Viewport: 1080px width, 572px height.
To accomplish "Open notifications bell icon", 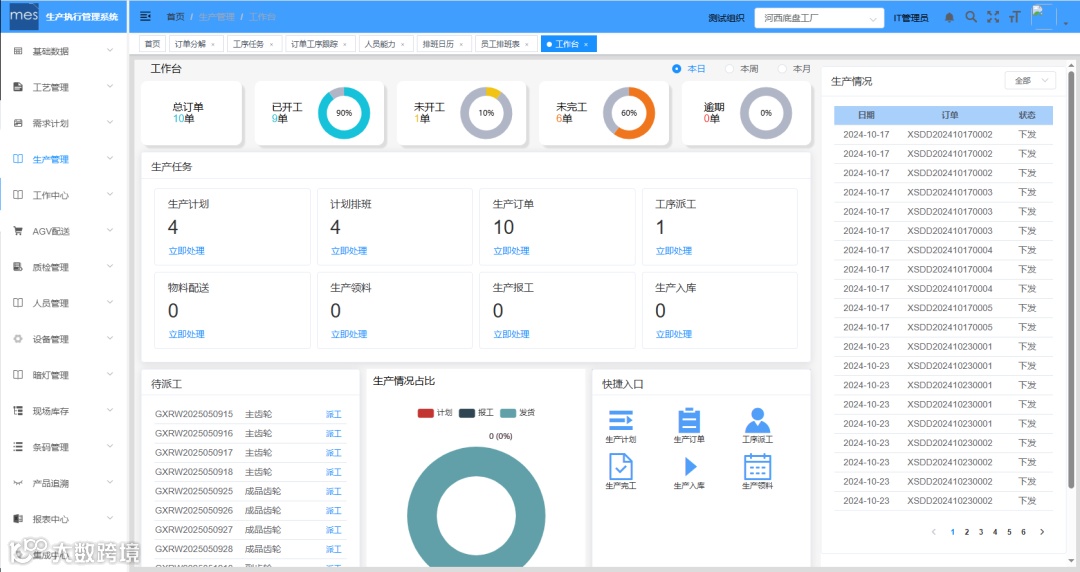I will (949, 17).
